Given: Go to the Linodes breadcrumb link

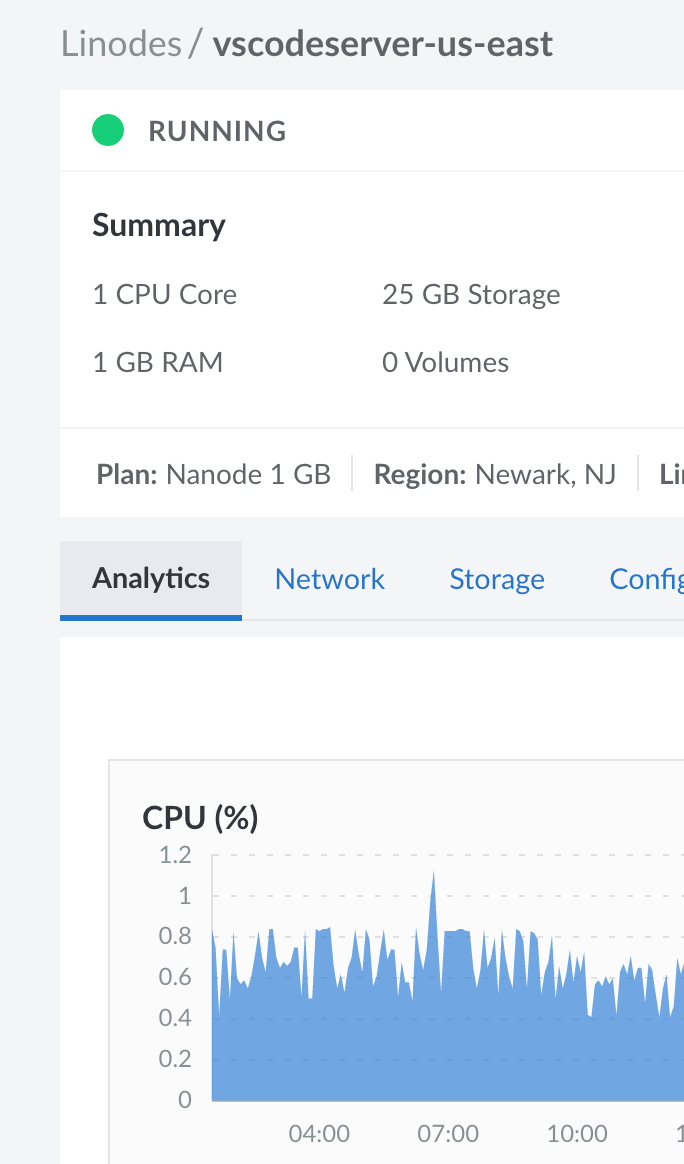Looking at the screenshot, I should pyautogui.click(x=121, y=45).
